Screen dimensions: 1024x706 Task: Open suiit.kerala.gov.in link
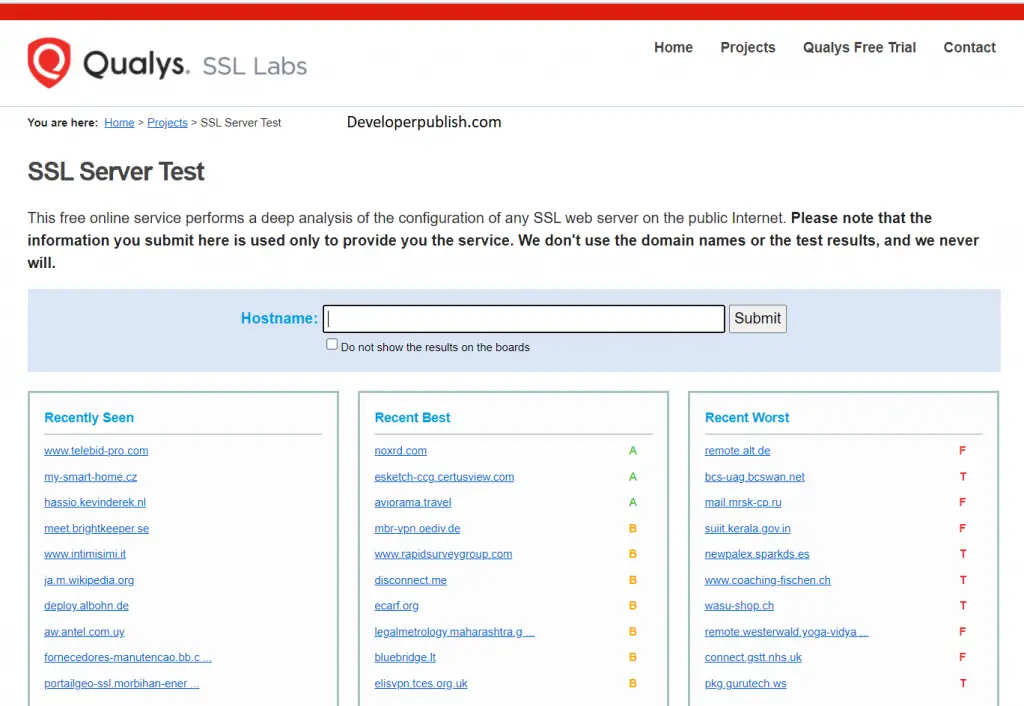pos(747,528)
